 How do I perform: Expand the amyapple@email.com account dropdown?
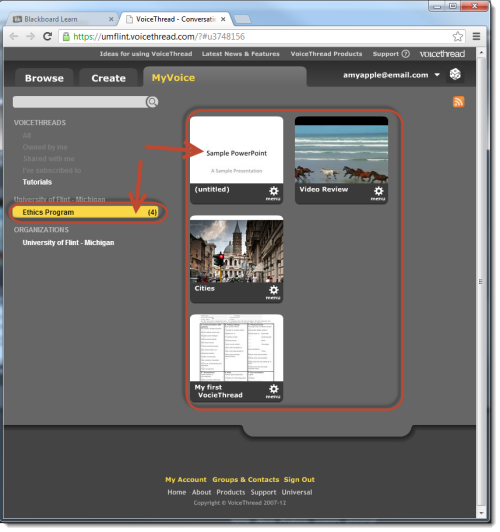[x=437, y=75]
